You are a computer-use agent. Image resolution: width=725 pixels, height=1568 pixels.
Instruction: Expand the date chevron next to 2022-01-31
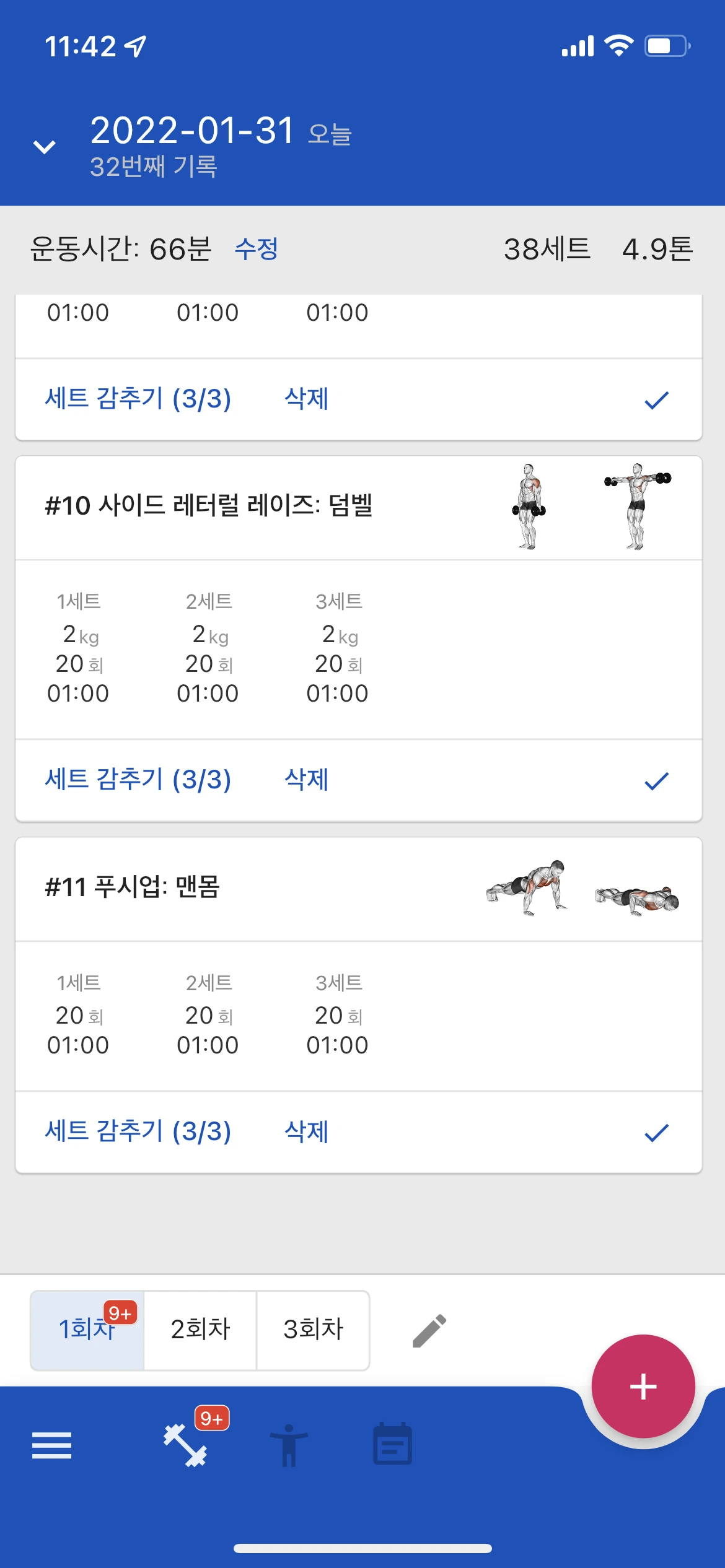point(44,147)
